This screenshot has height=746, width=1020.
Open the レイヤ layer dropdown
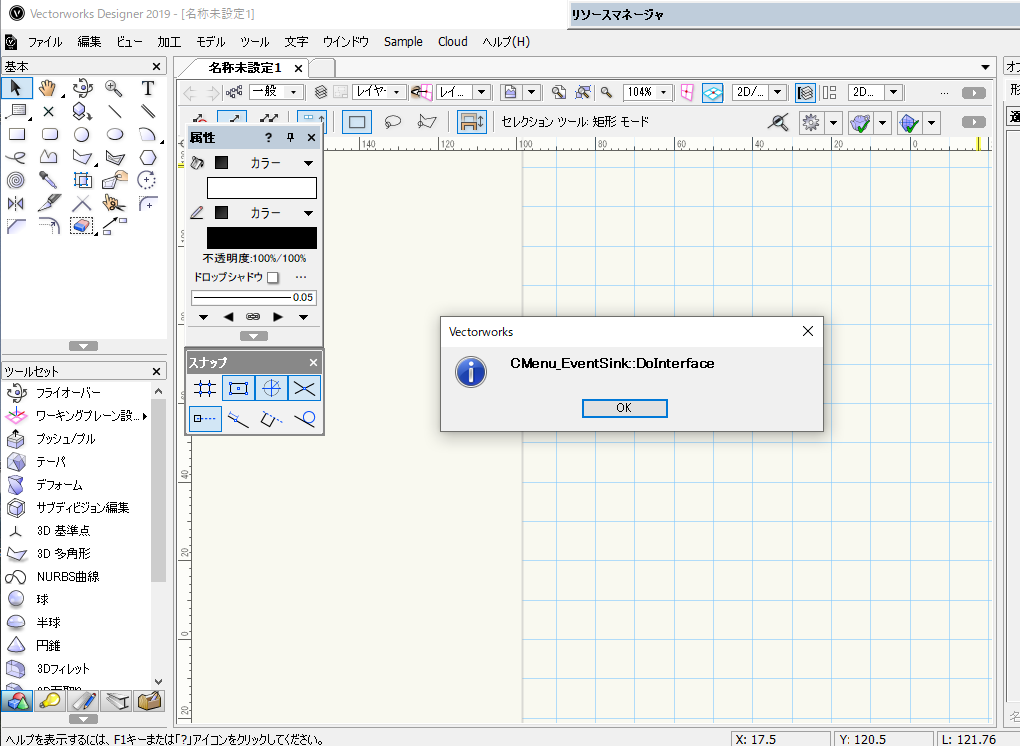point(379,92)
